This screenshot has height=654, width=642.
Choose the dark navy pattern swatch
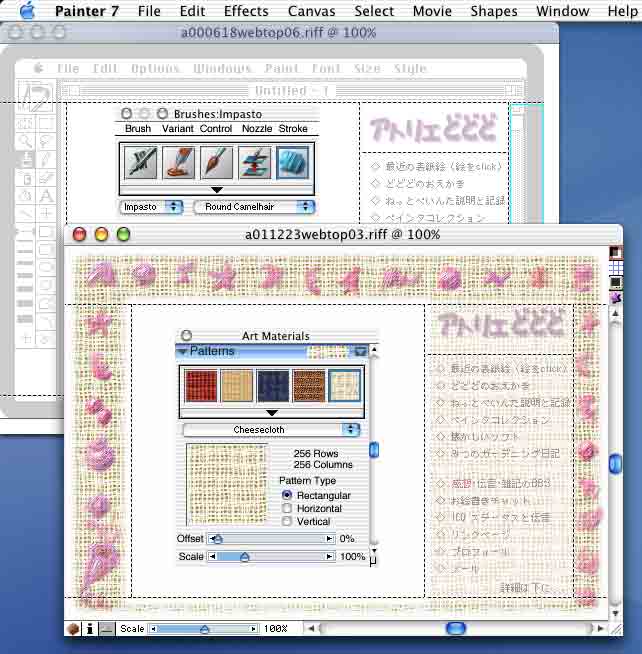tap(272, 385)
